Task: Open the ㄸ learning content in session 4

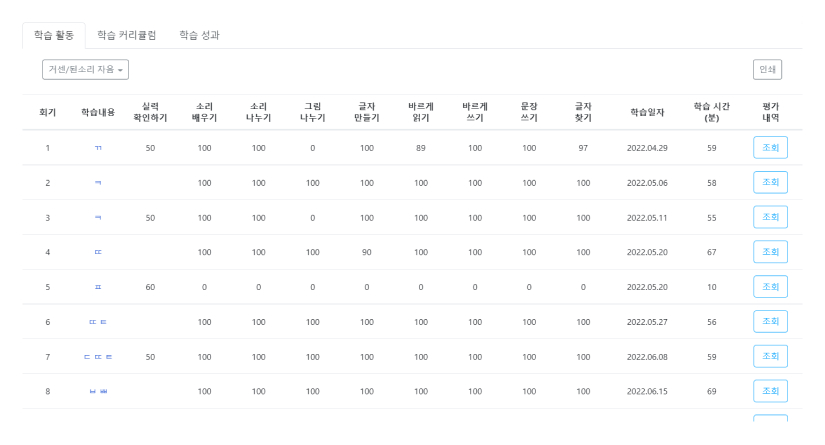Action: tap(98, 252)
